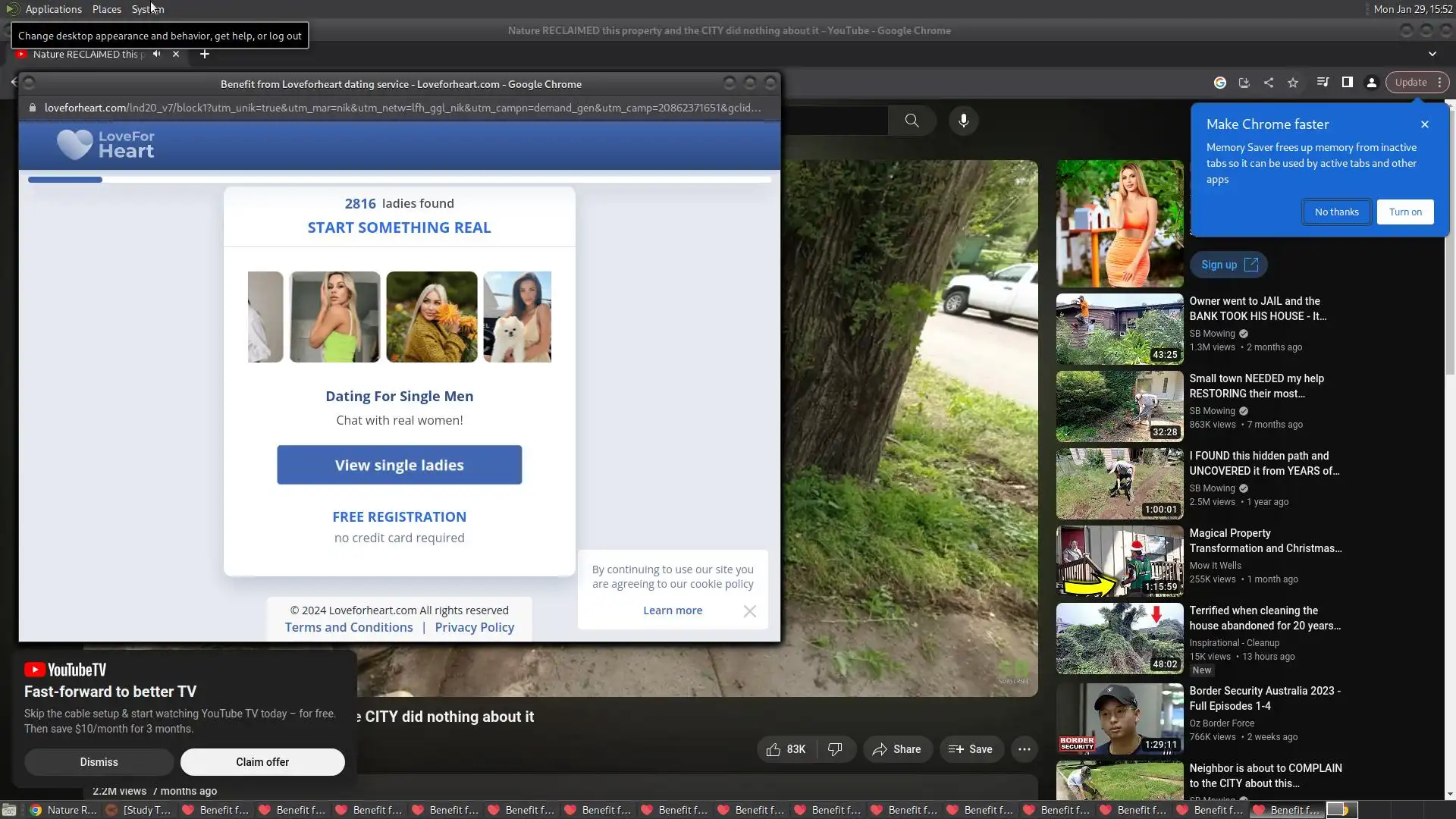This screenshot has height=819, width=1456.
Task: Open Chrome profile avatar icon
Action: pos(1372,83)
